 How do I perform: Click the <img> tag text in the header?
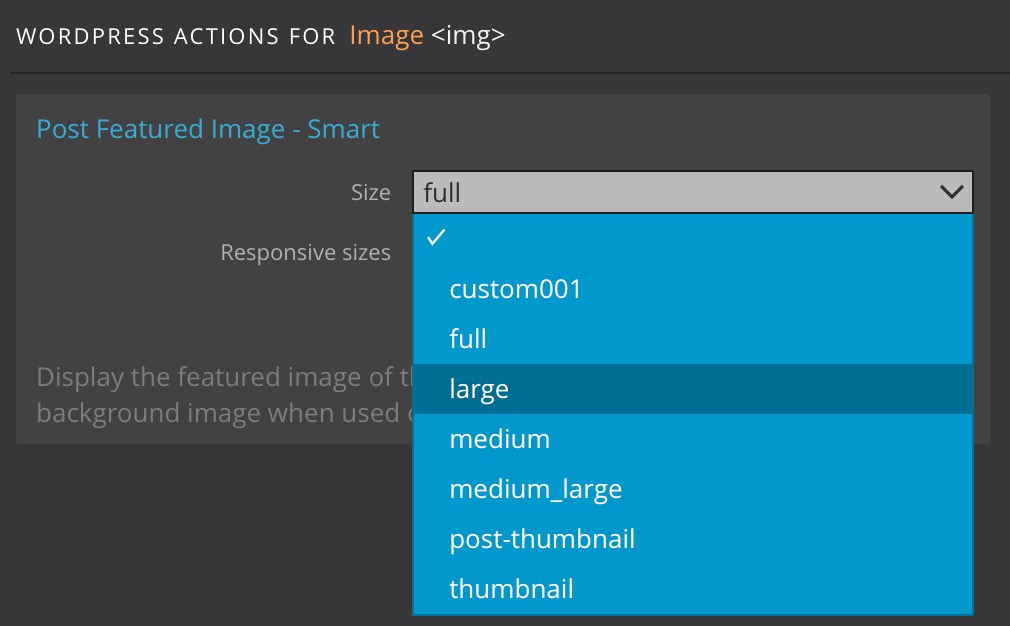468,35
